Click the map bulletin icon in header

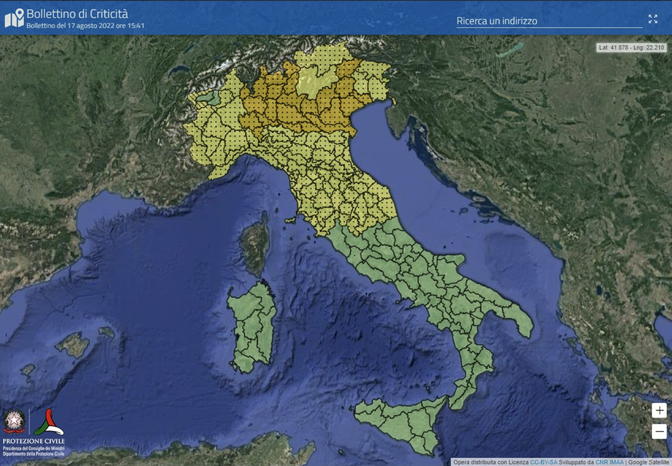[13, 18]
